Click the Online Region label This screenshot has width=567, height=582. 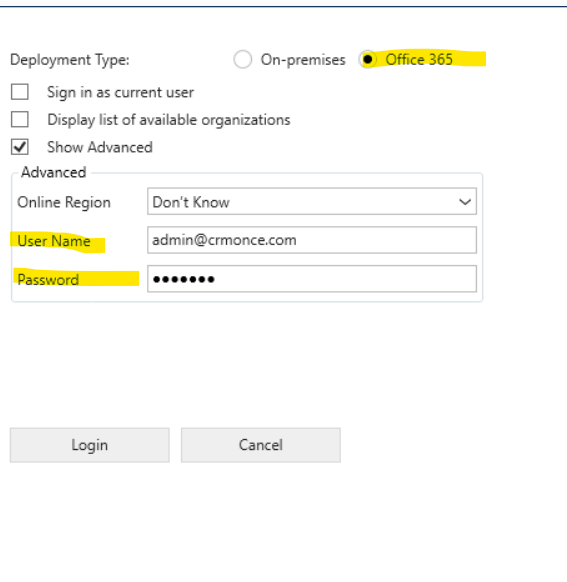pos(64,202)
